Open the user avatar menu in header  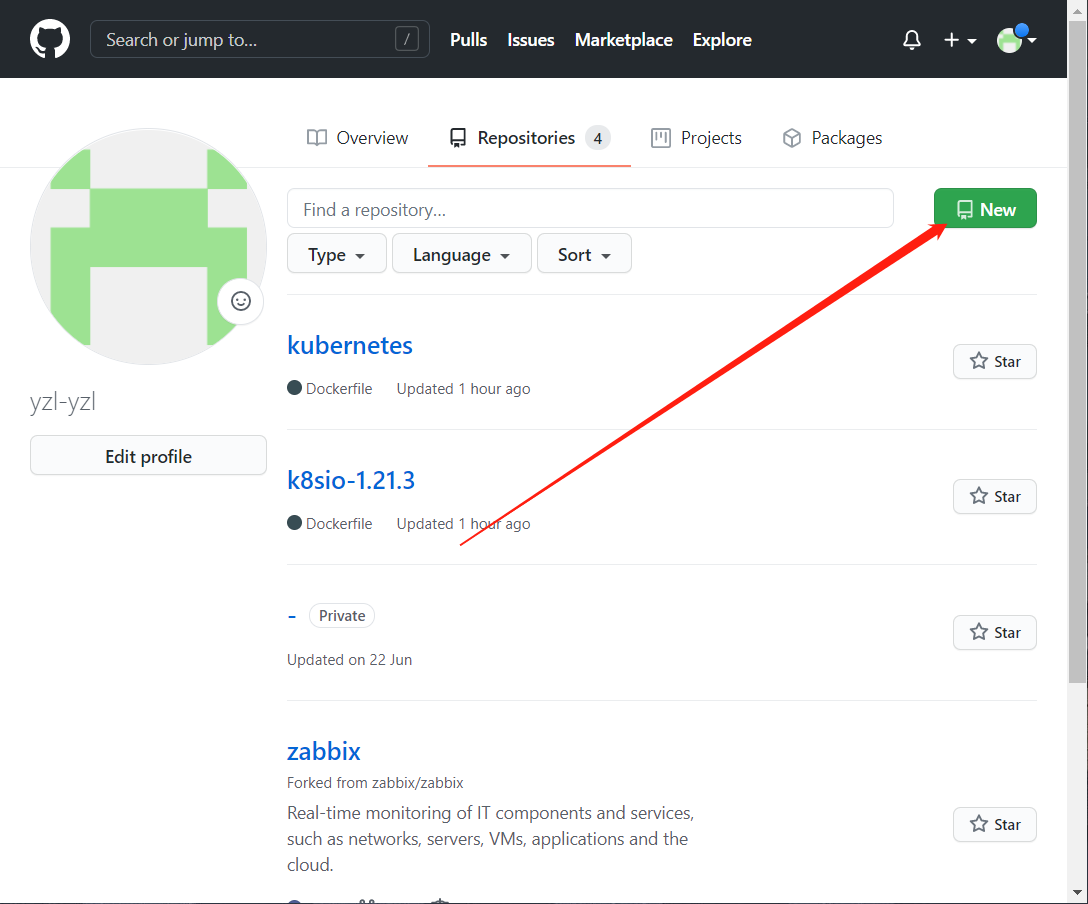[x=1017, y=40]
